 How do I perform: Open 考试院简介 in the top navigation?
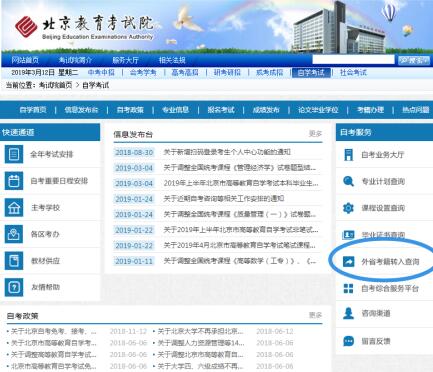(x=75, y=60)
